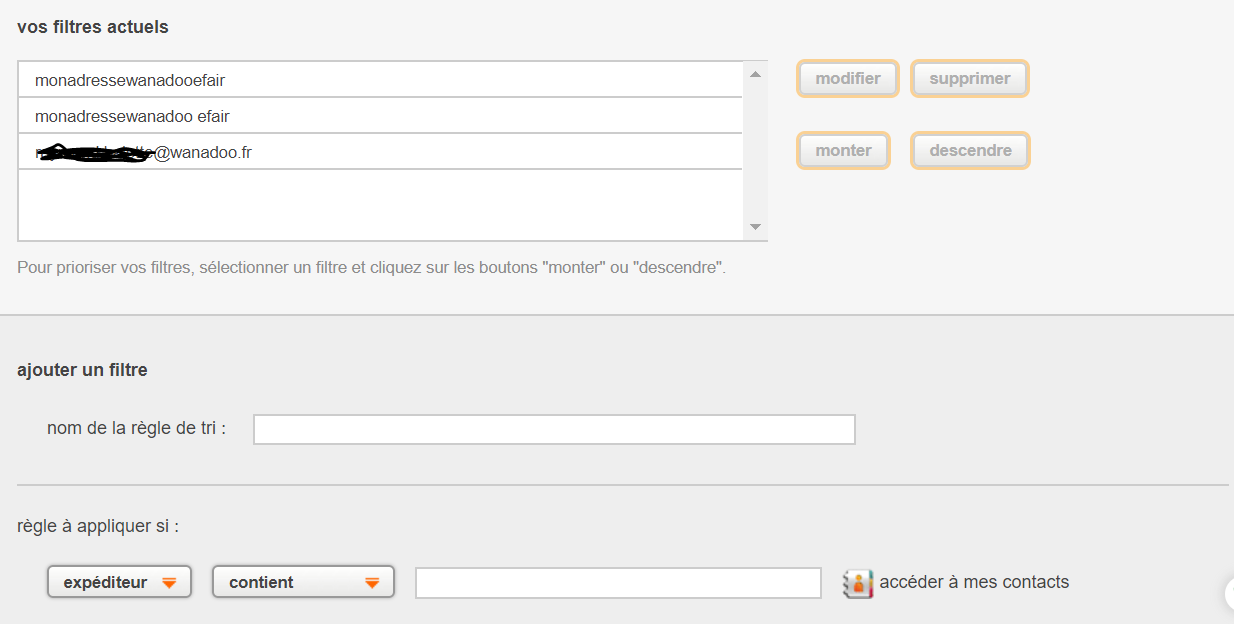The height and width of the screenshot is (624, 1234).
Task: Click the orange arrow on the expéditeur selector
Action: pyautogui.click(x=169, y=583)
